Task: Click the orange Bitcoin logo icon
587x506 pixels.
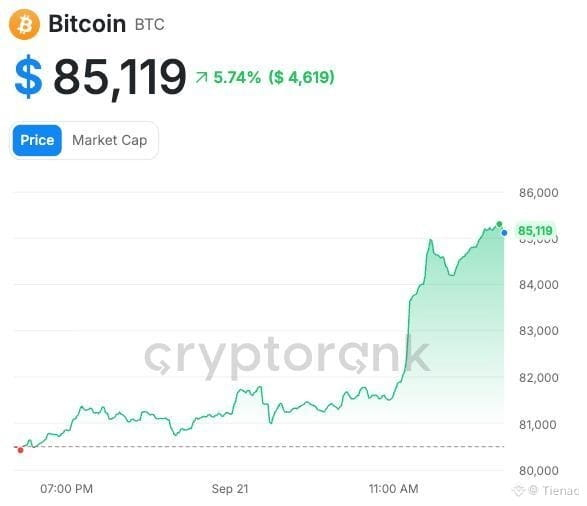Action: [24, 24]
